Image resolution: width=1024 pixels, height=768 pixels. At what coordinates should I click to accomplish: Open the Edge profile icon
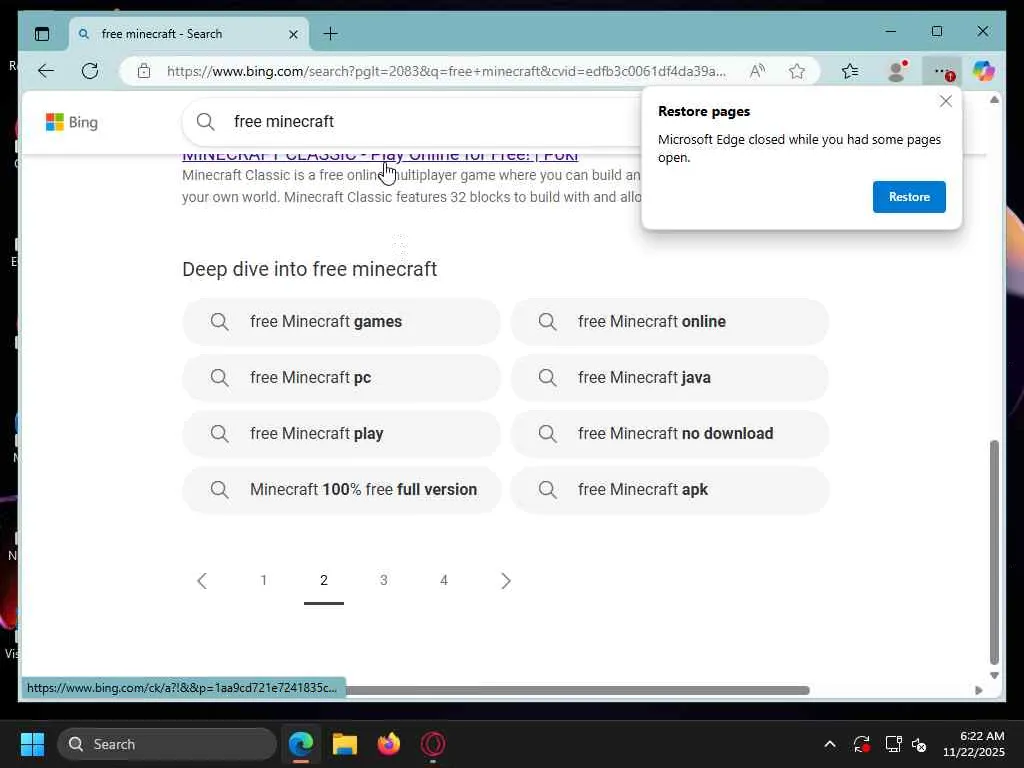coord(897,71)
